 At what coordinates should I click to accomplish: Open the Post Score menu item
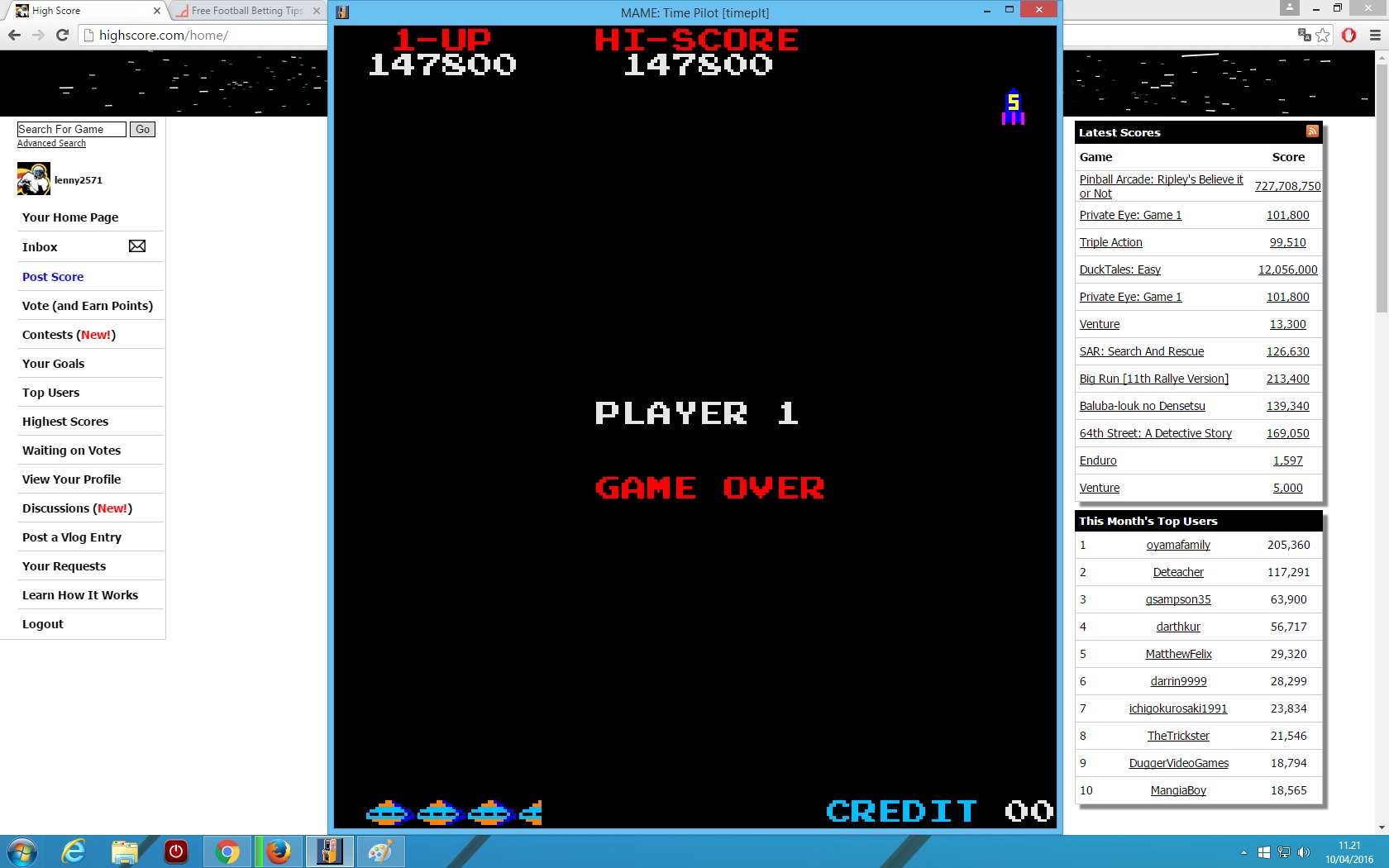coord(53,277)
